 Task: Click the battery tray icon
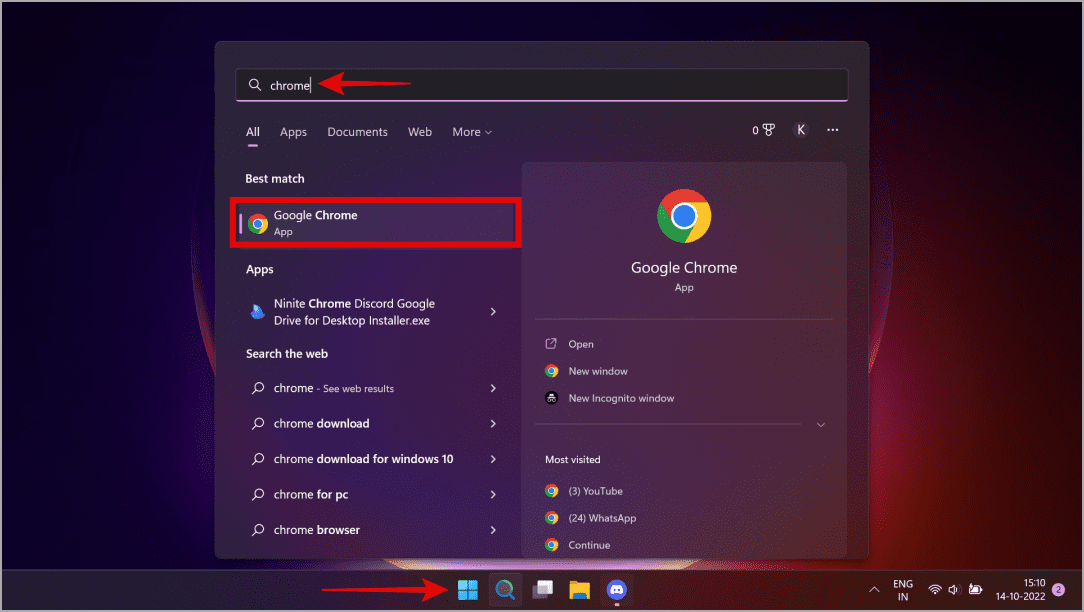pyautogui.click(x=975, y=590)
